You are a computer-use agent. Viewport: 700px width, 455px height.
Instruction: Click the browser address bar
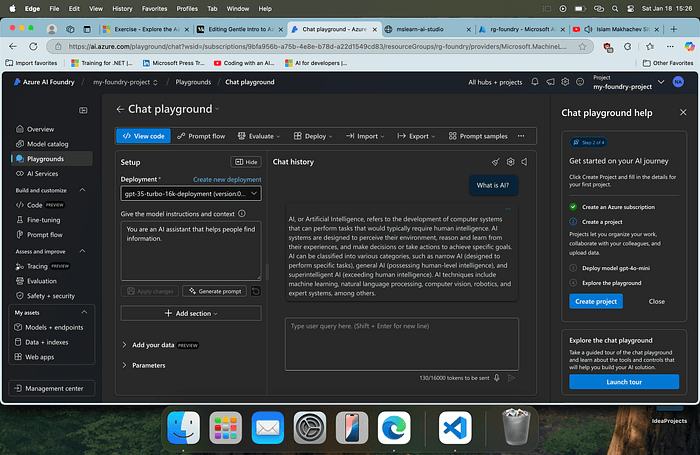(317, 46)
